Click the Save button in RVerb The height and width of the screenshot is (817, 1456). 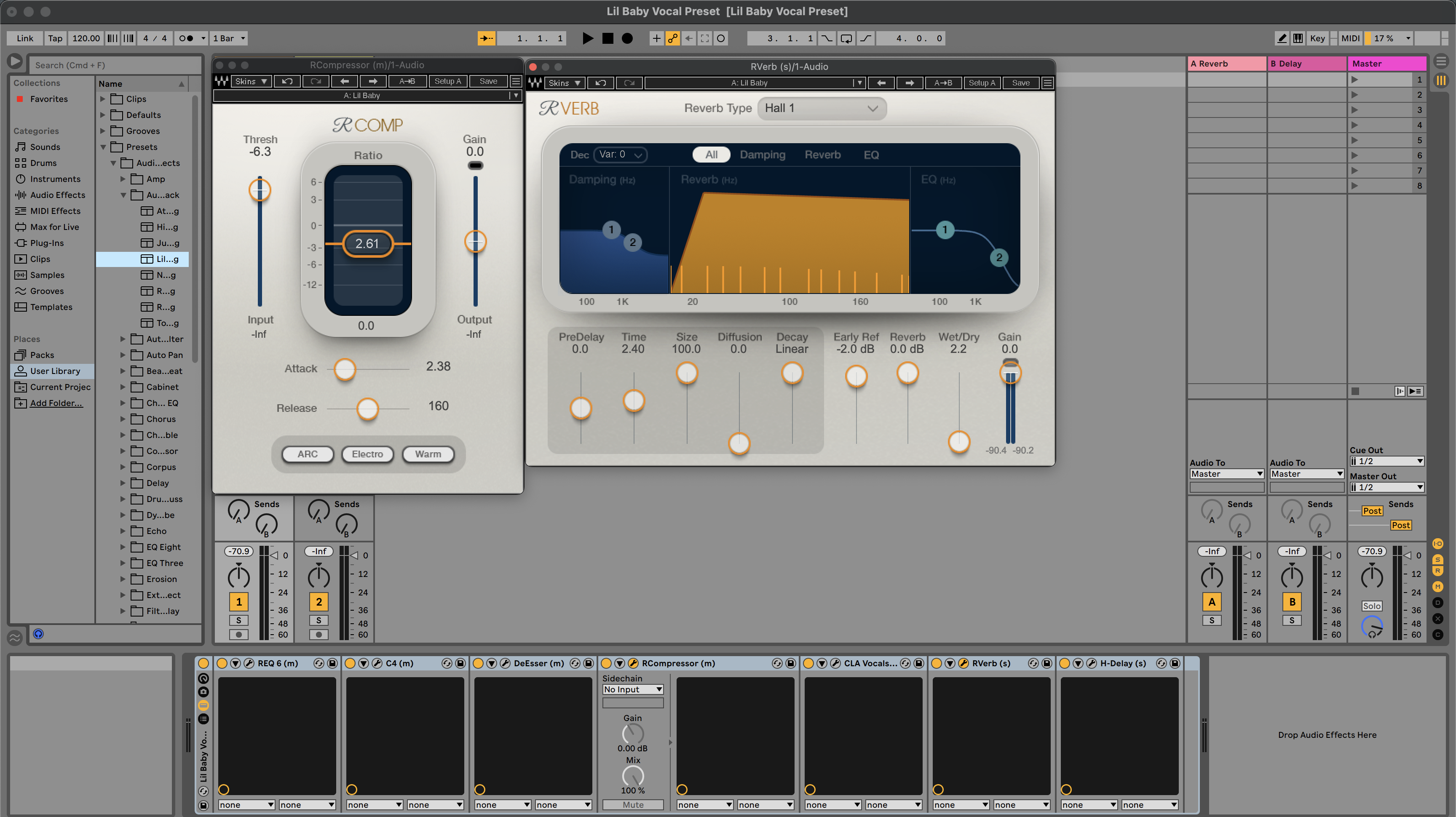(x=1020, y=83)
